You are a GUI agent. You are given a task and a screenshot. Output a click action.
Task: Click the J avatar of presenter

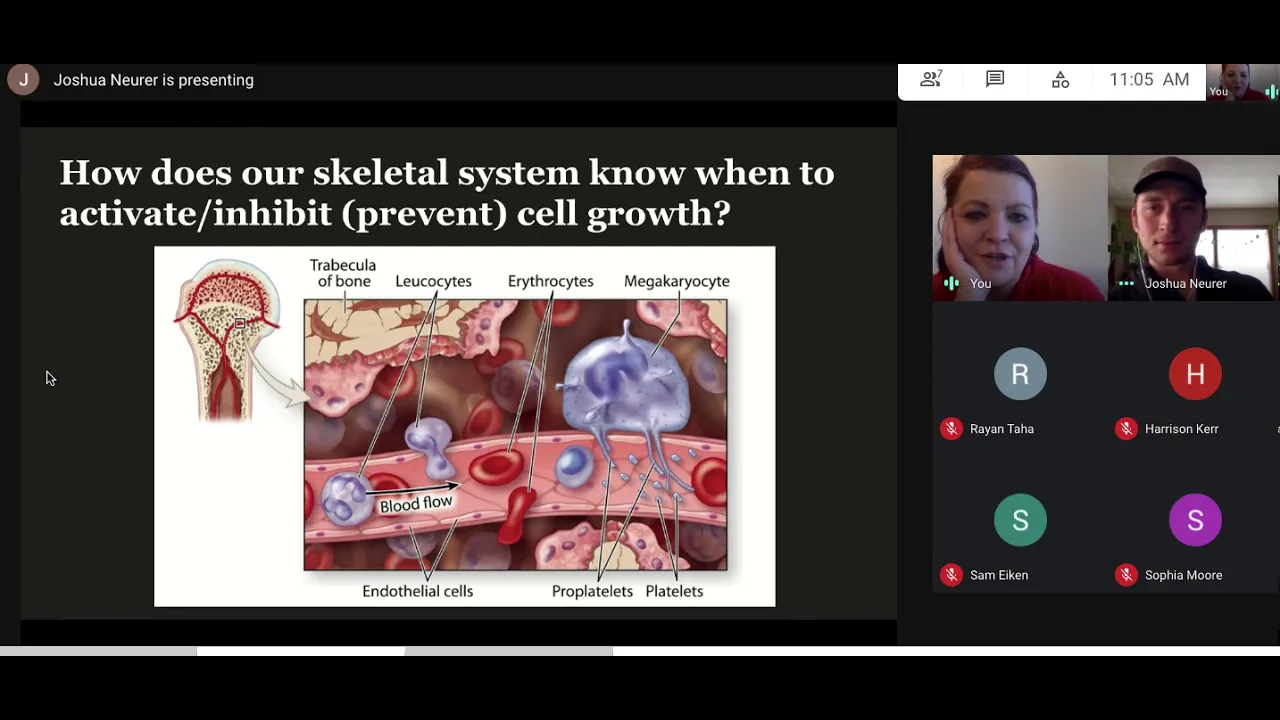[x=23, y=79]
